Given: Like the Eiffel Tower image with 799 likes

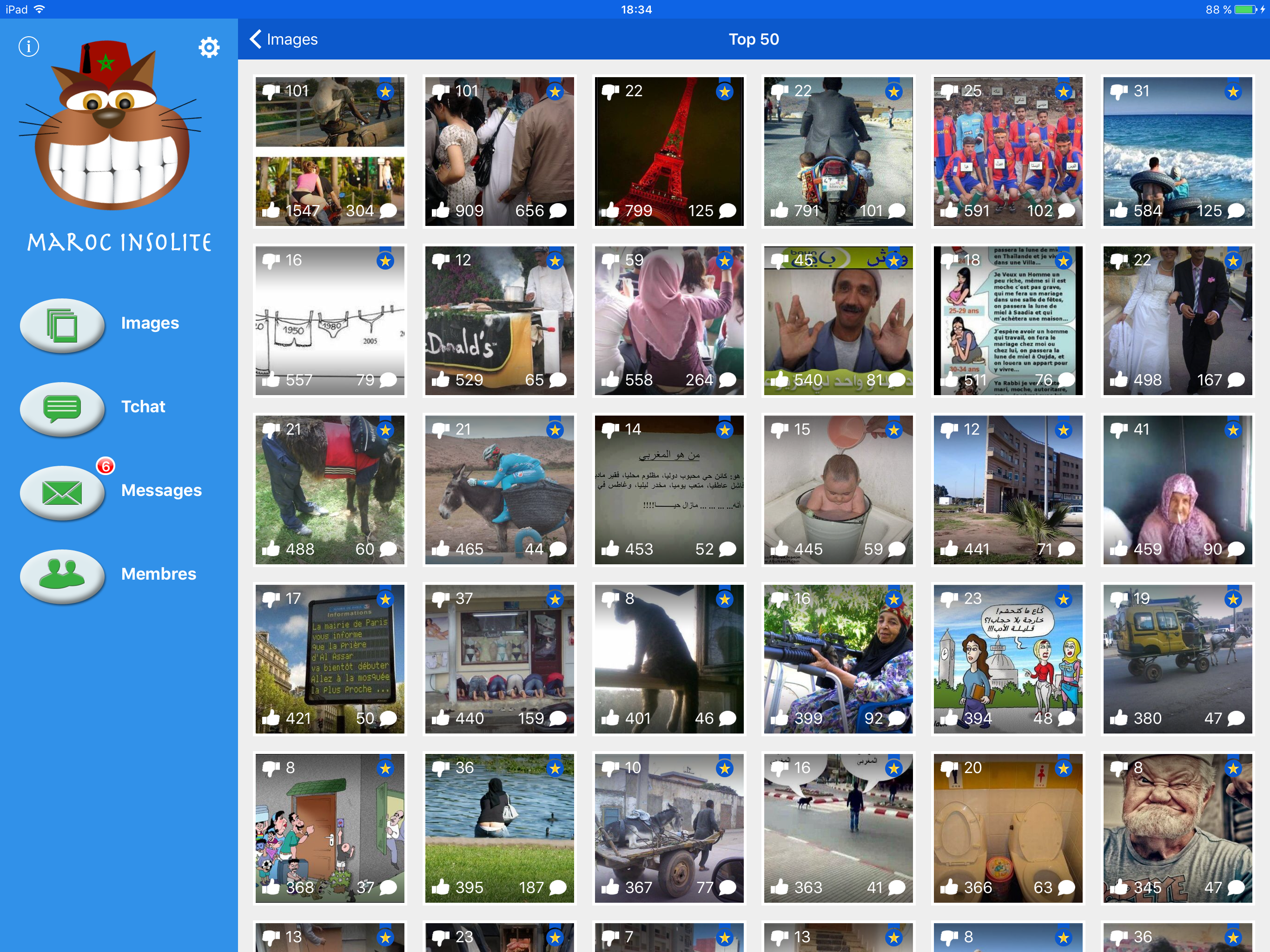Looking at the screenshot, I should point(610,210).
